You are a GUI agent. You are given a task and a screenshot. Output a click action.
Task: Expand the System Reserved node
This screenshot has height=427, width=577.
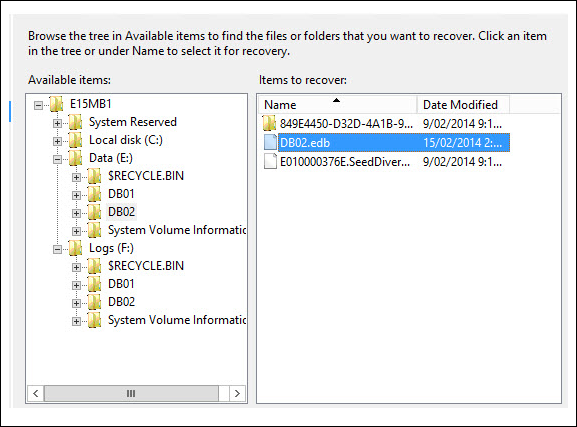point(57,123)
